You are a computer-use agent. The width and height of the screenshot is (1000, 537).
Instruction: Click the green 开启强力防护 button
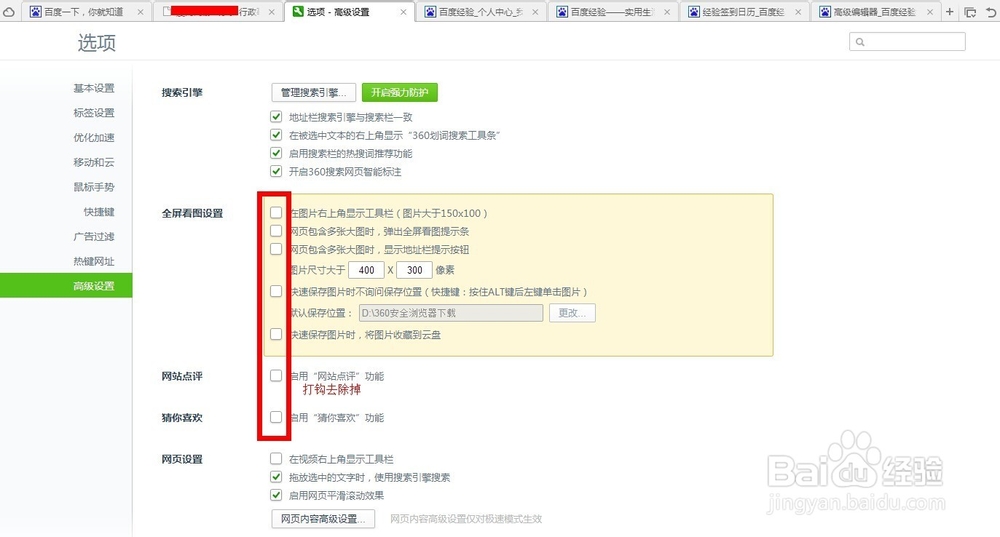point(400,92)
